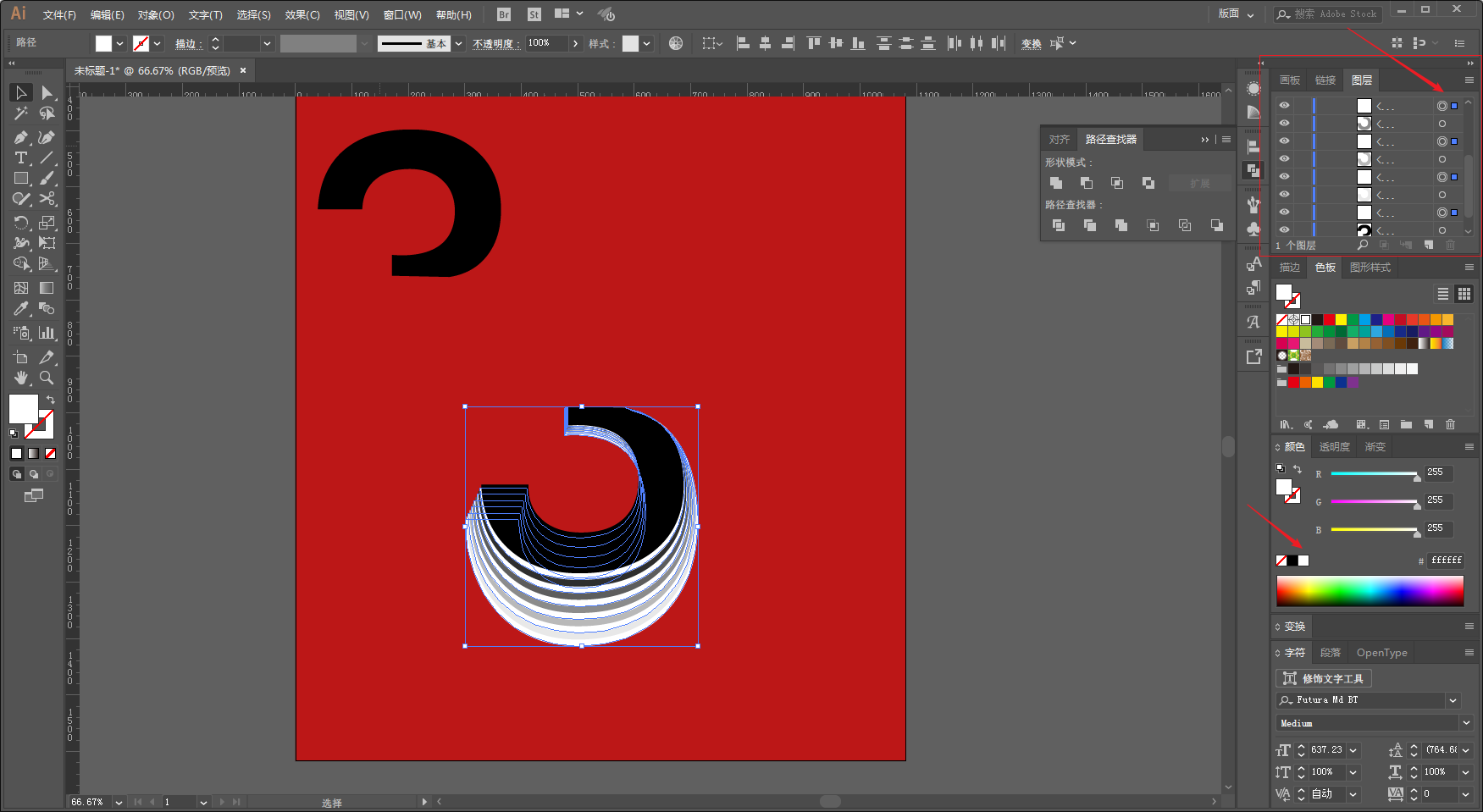This screenshot has height=812, width=1483.
Task: Toggle visibility of the second sublayer
Action: click(x=1284, y=124)
